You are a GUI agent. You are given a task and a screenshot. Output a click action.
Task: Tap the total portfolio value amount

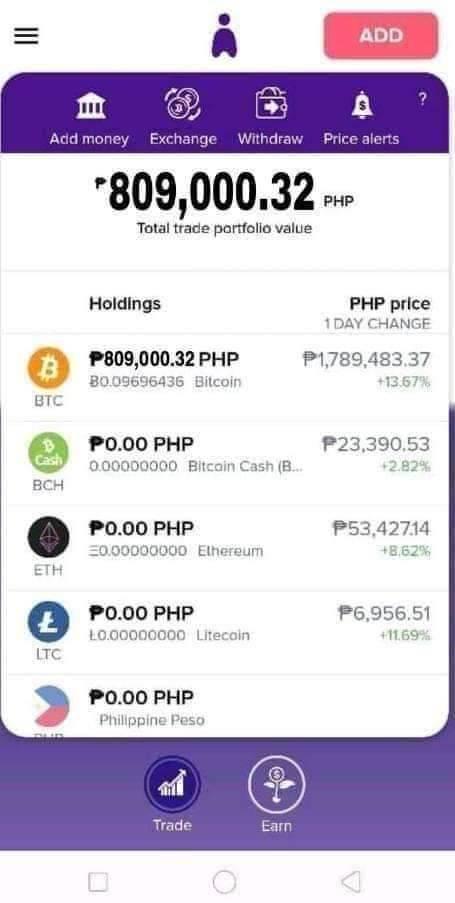click(x=211, y=192)
